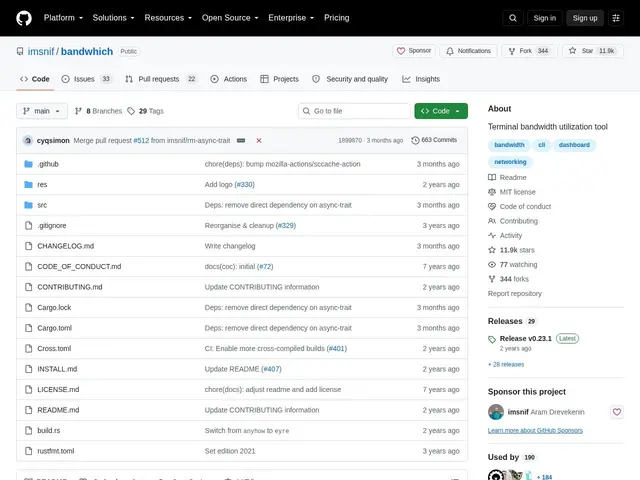The width and height of the screenshot is (640, 480).
Task: Click cyqsimon avatar in commit row
Action: tap(28, 140)
